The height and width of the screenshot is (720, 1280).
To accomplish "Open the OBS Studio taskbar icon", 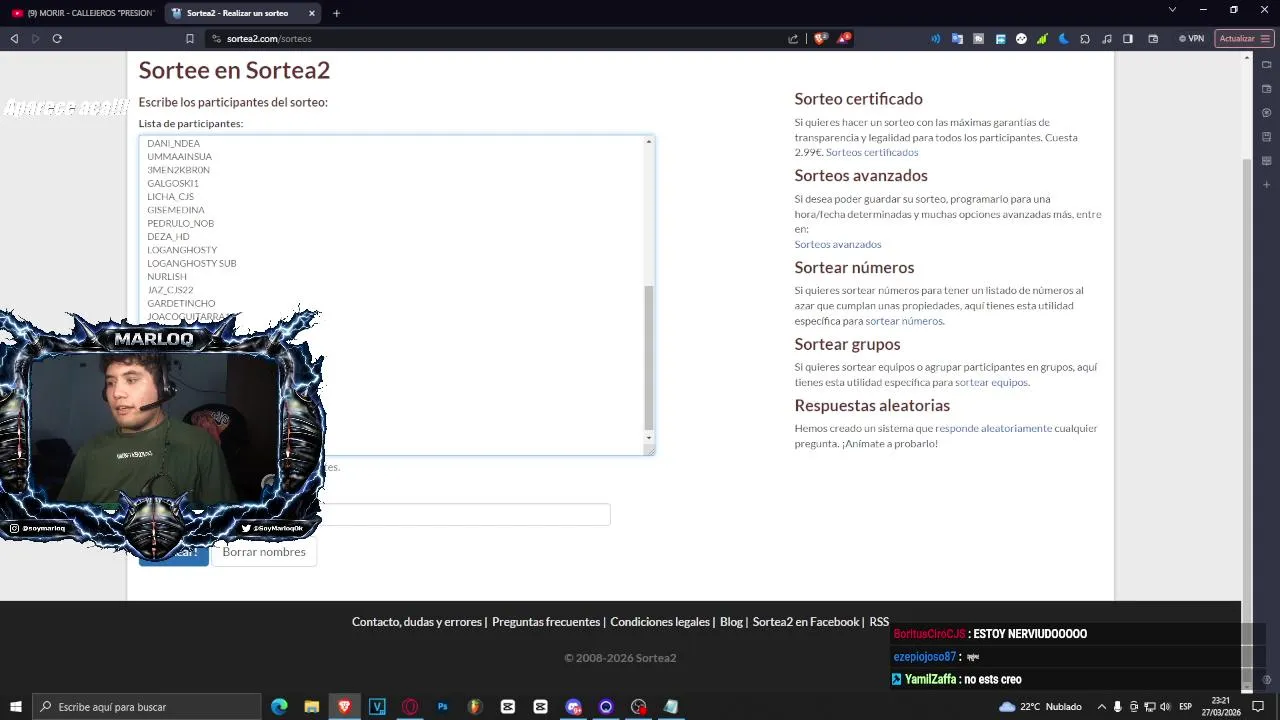I will 639,707.
